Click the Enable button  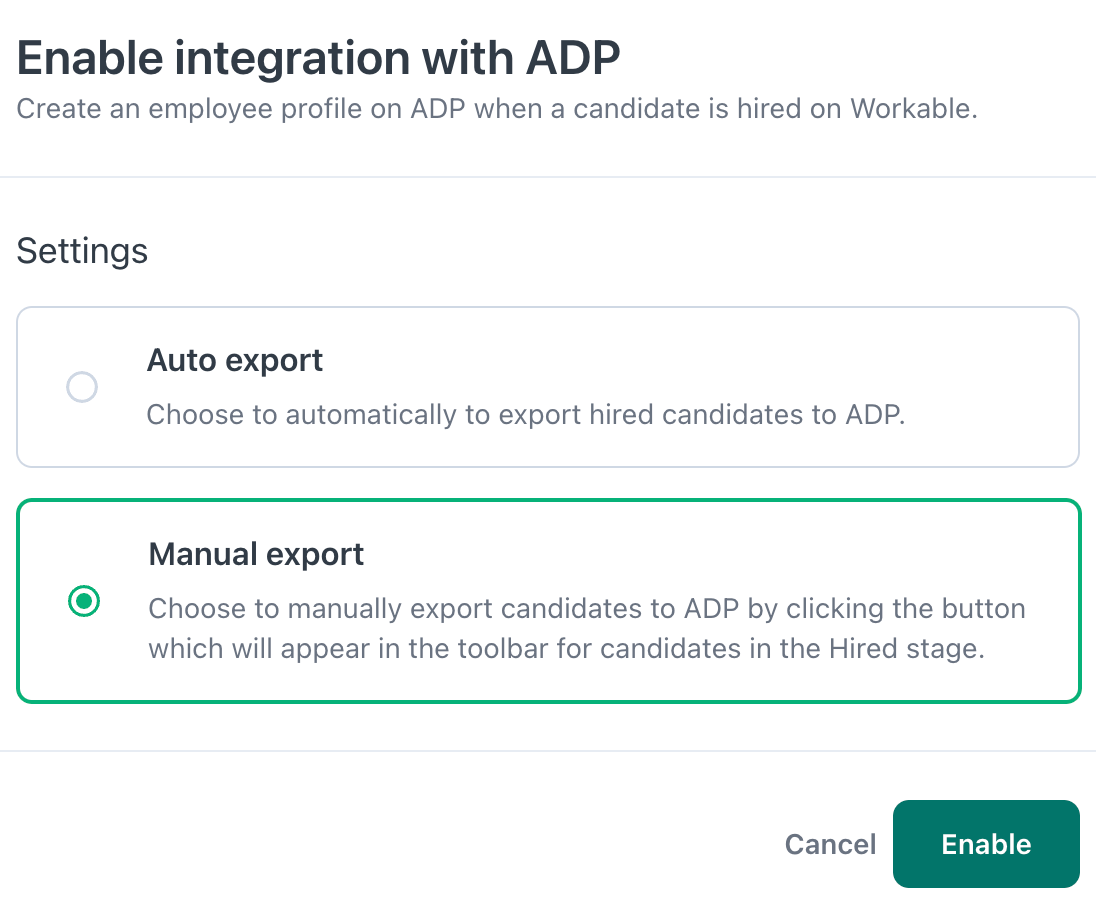(986, 844)
